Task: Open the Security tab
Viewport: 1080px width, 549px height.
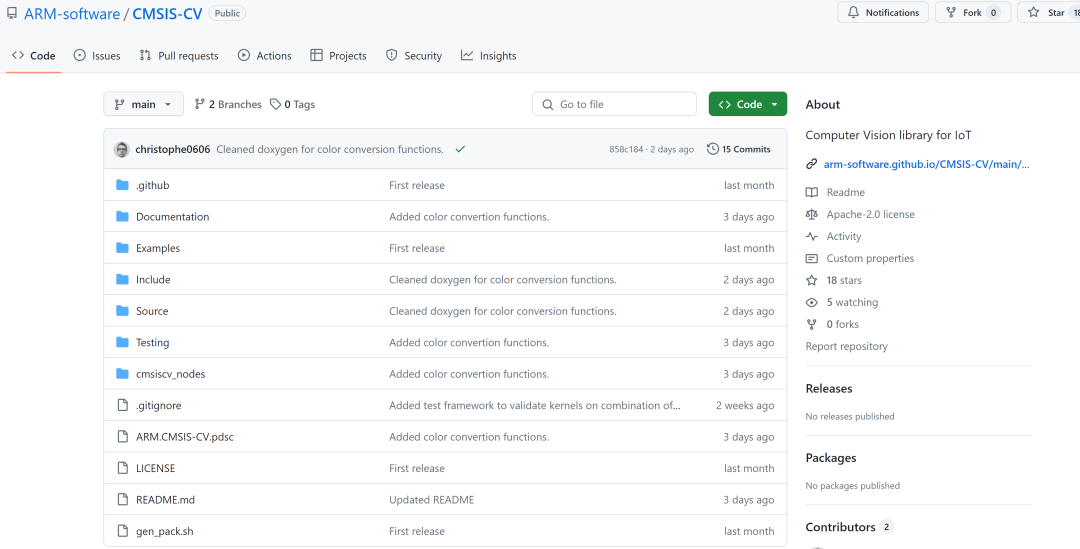Action: 414,56
